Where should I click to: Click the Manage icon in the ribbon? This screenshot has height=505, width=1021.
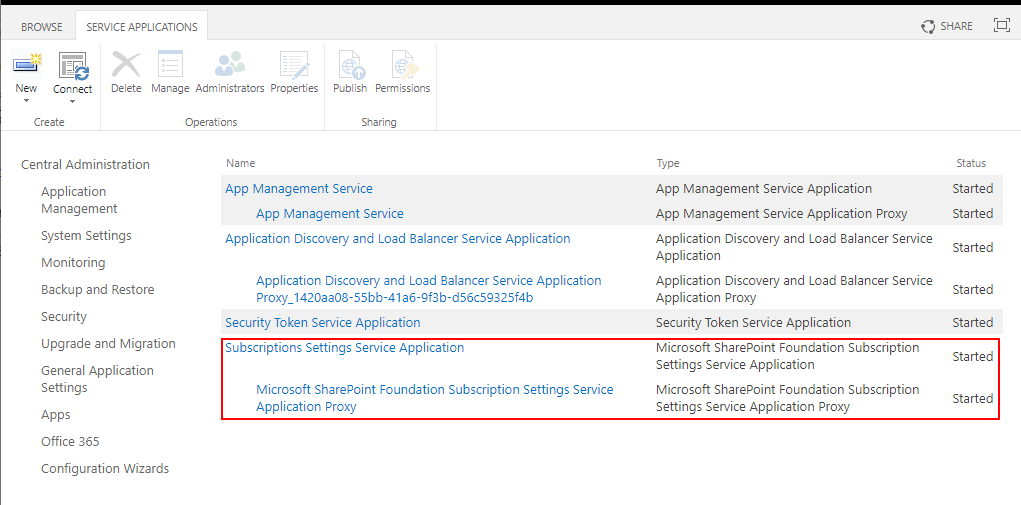click(x=170, y=65)
